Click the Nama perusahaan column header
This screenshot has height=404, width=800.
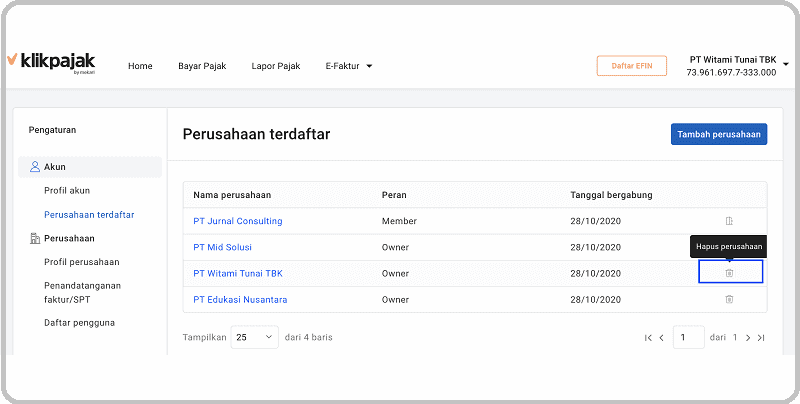coord(232,195)
